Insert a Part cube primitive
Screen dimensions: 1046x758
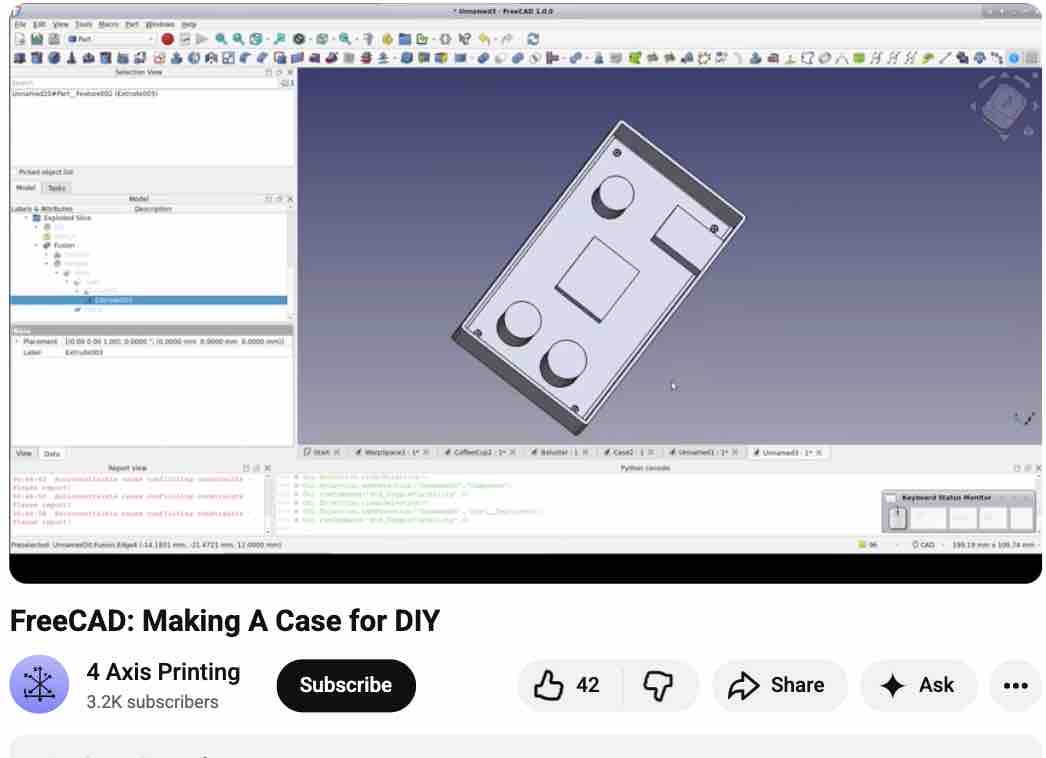(x=19, y=58)
